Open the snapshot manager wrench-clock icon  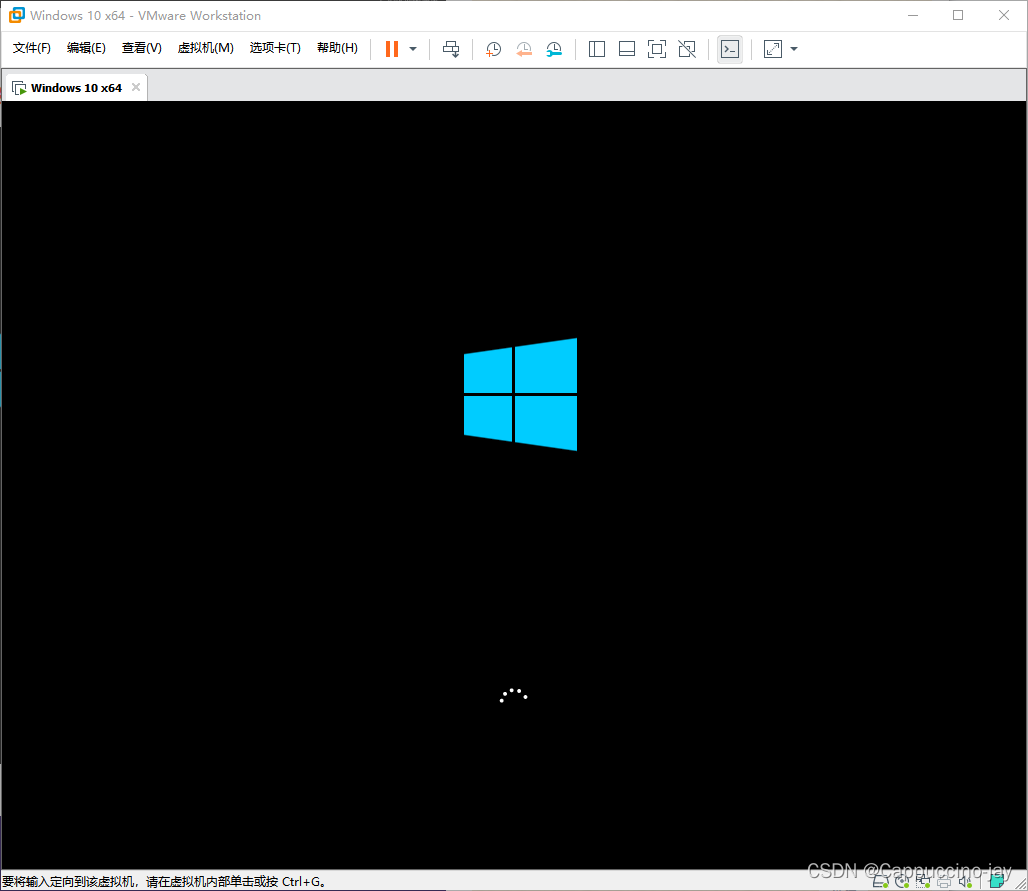pos(554,49)
